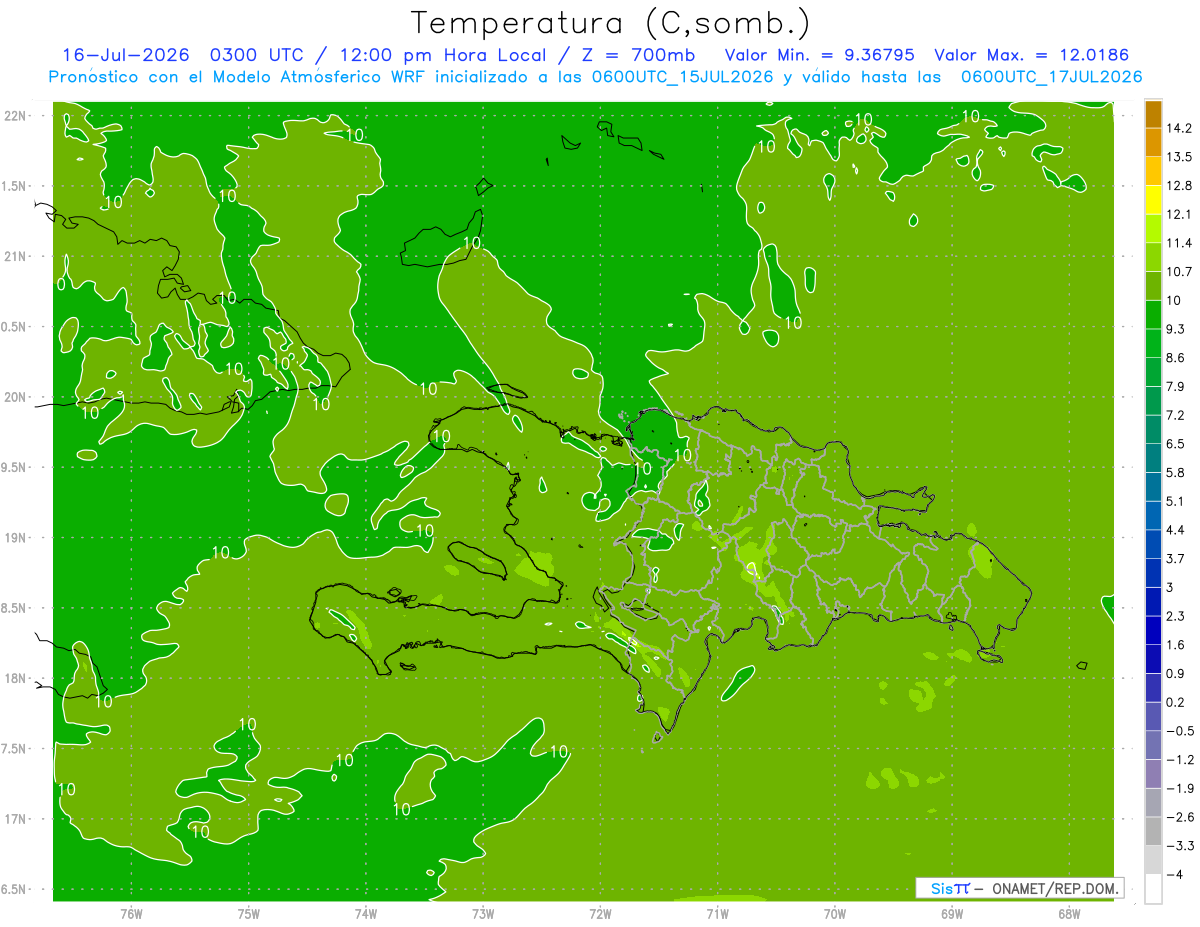Click the "5.8" colorbar label

1177,473
